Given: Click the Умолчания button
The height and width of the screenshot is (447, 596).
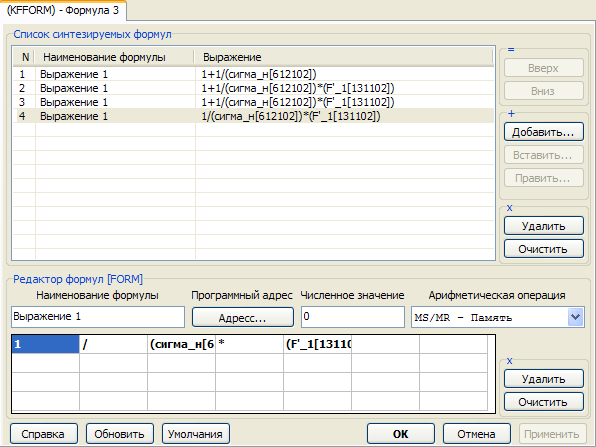Looking at the screenshot, I should pos(196,434).
